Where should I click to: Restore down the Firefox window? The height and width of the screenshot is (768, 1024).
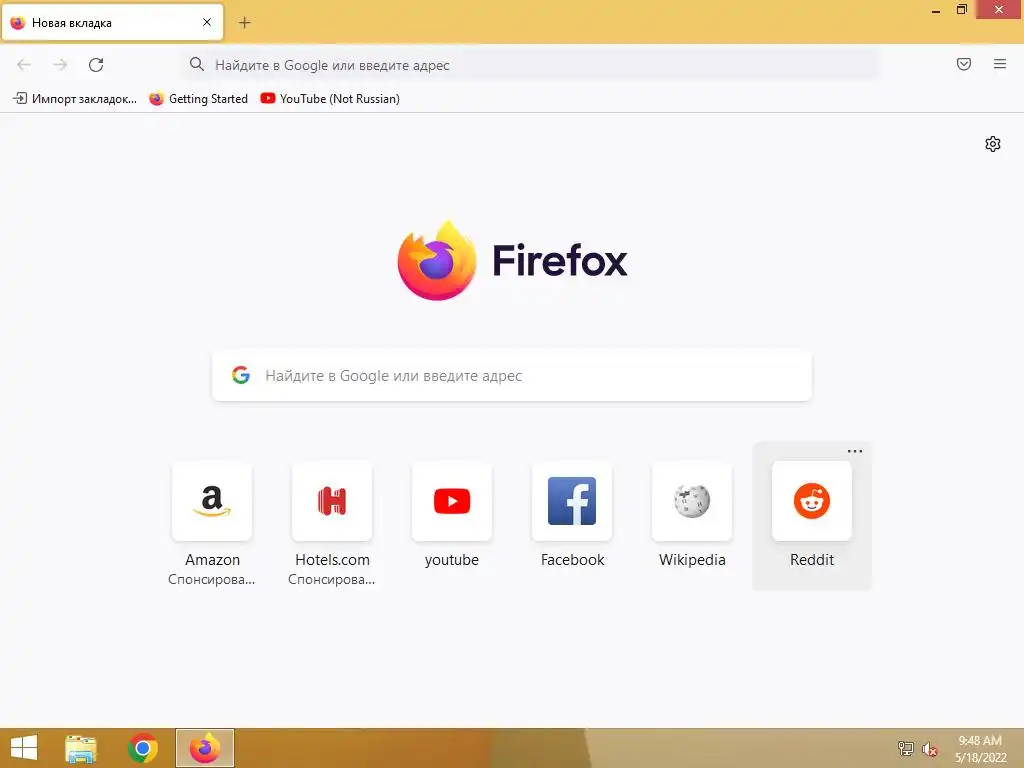click(961, 9)
